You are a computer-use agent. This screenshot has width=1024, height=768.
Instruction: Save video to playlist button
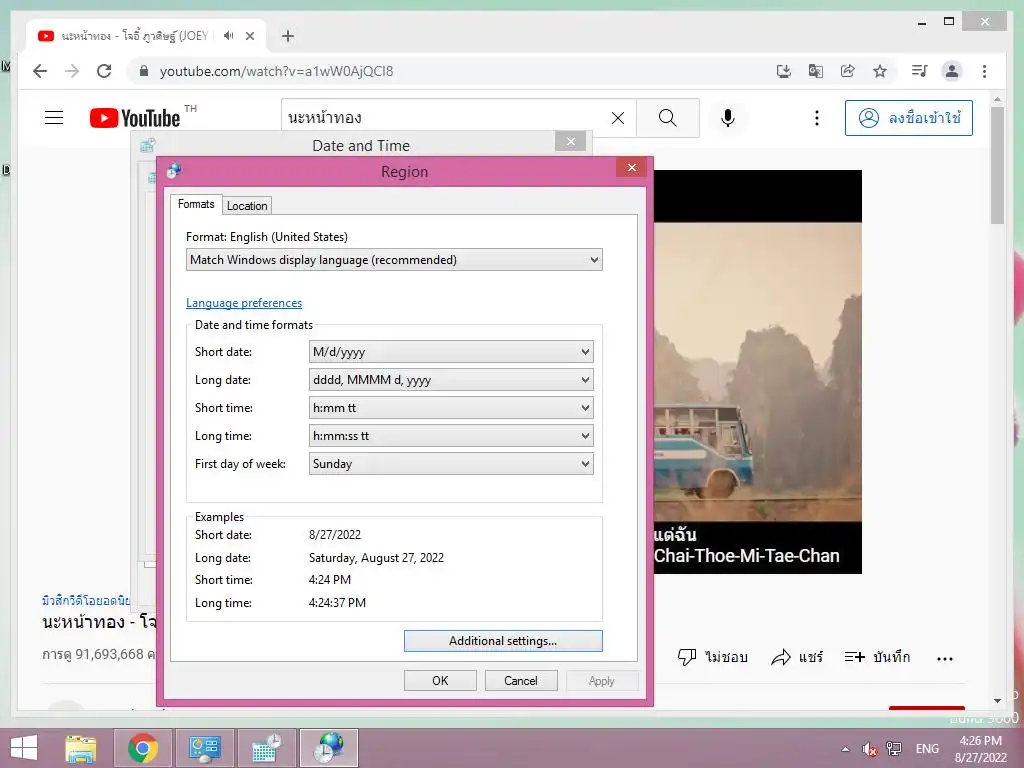click(x=877, y=657)
